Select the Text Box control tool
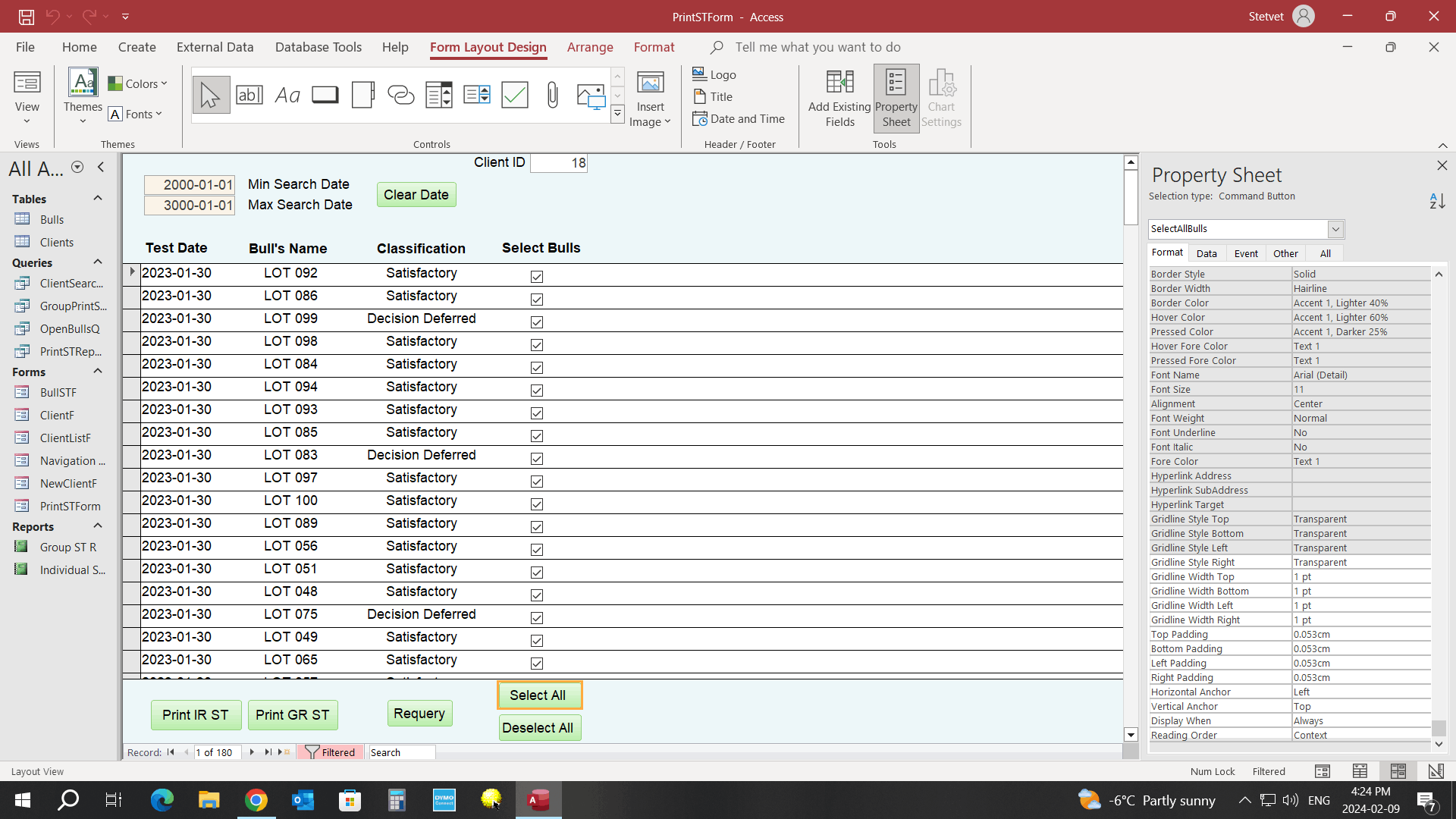 tap(249, 95)
